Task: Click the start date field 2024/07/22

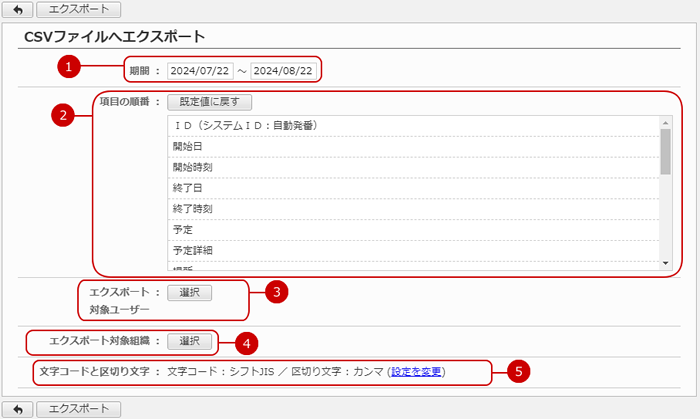Action: pos(200,71)
